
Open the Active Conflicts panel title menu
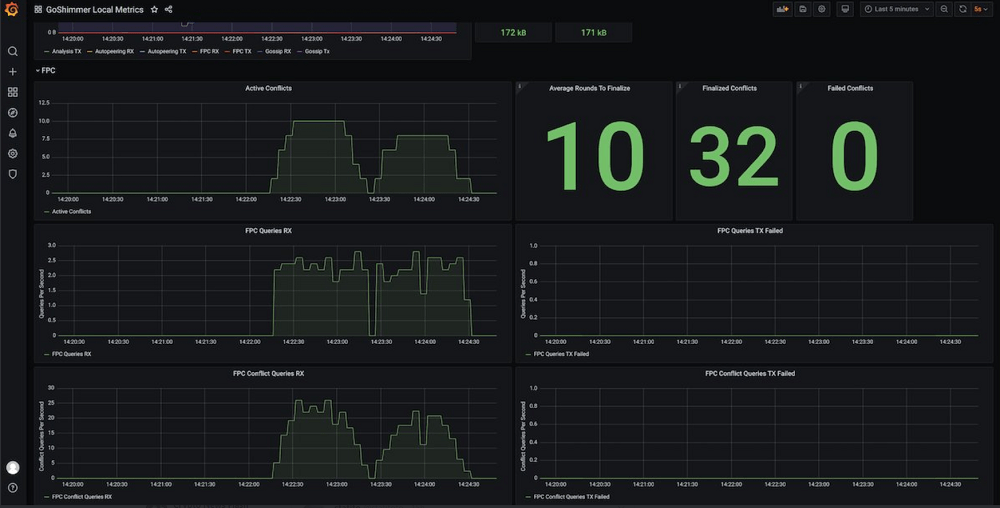point(268,88)
